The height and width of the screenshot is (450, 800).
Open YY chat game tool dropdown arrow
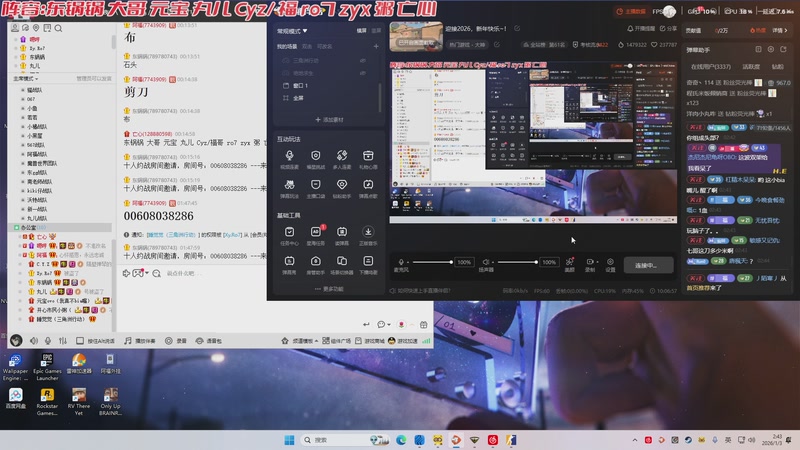pyautogui.click(x=147, y=273)
